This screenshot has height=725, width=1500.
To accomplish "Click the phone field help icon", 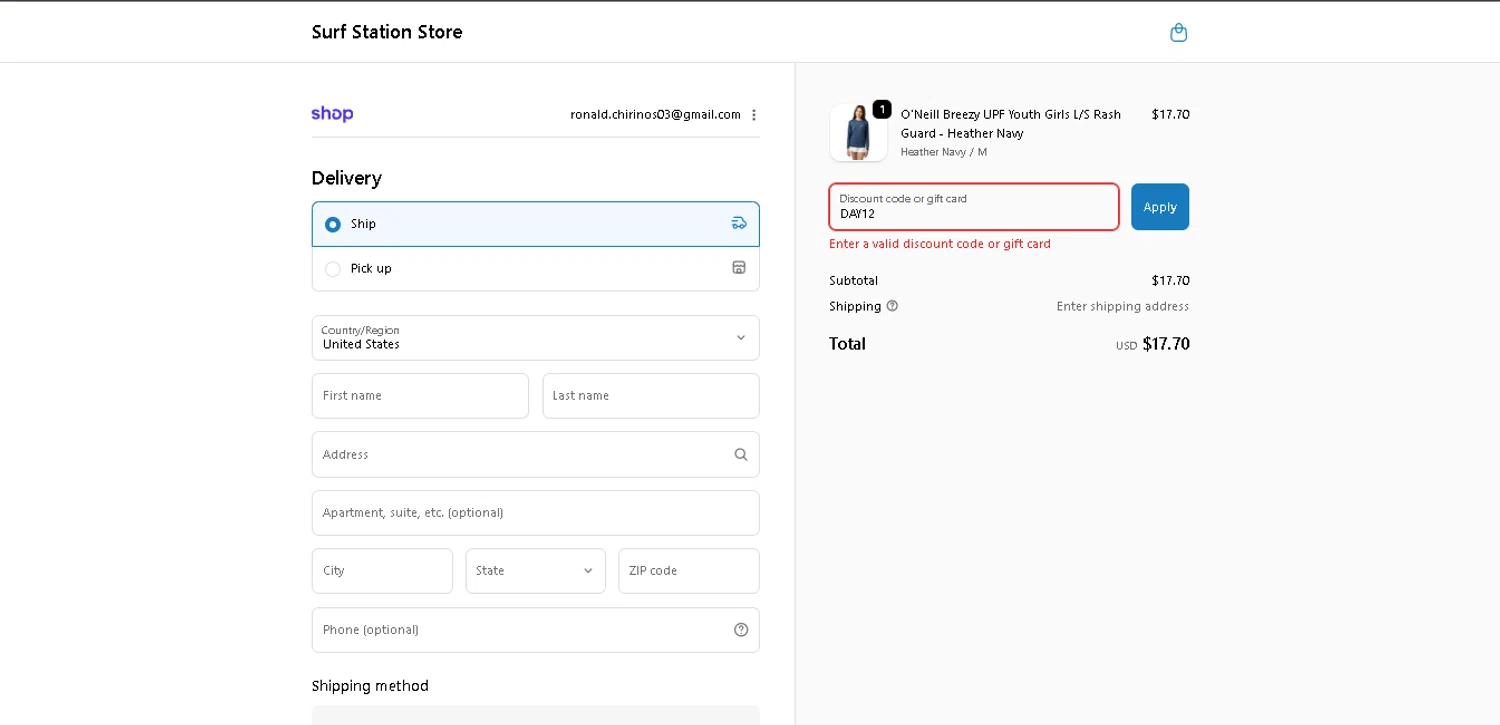I will click(740, 630).
